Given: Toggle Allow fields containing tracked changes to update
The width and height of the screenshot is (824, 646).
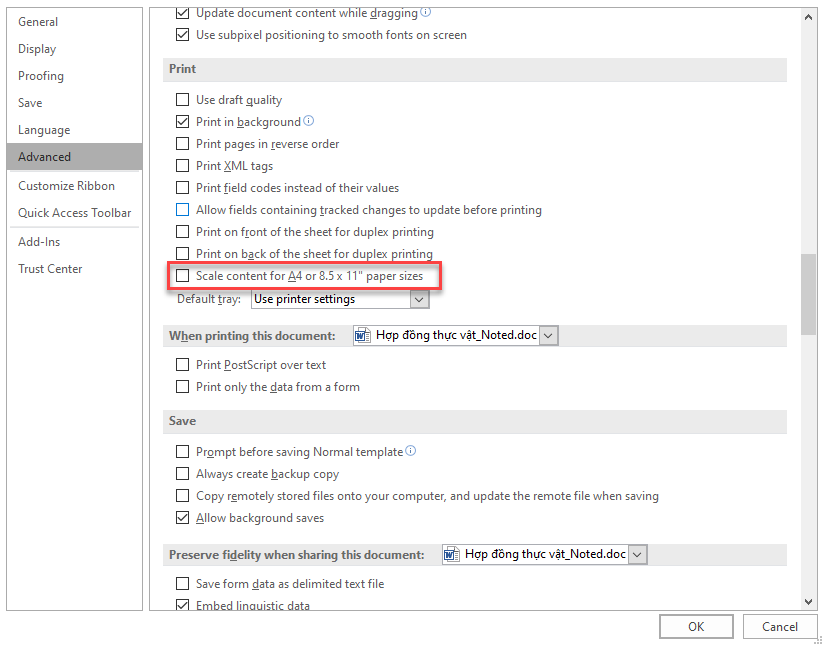Looking at the screenshot, I should (182, 210).
